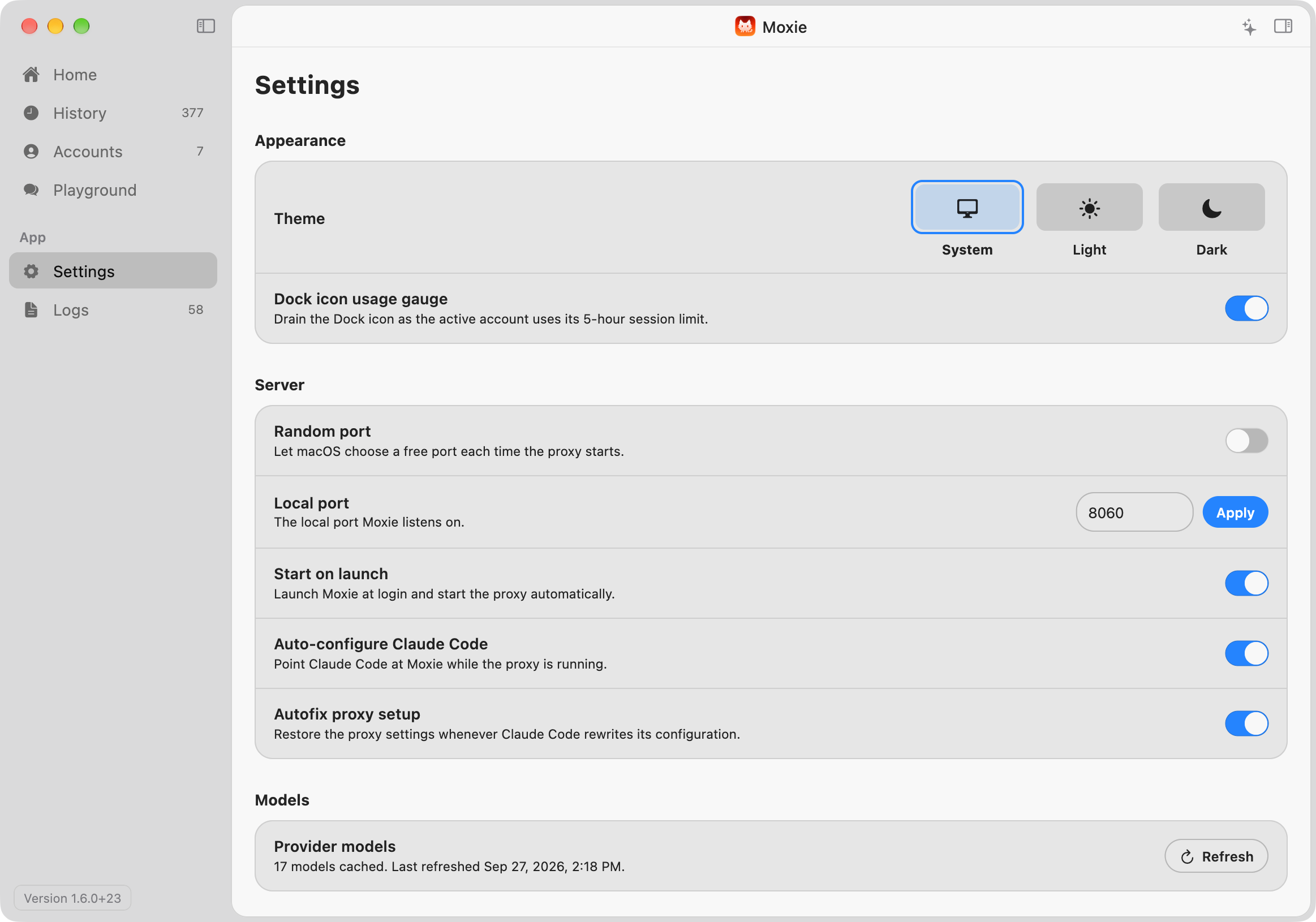
Task: Select Settings in the sidebar
Action: click(113, 271)
